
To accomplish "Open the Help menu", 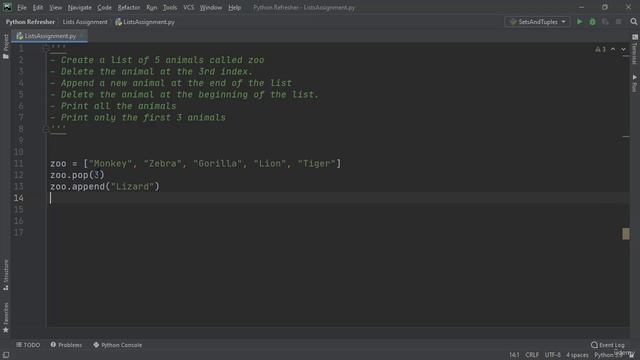I will coord(234,7).
